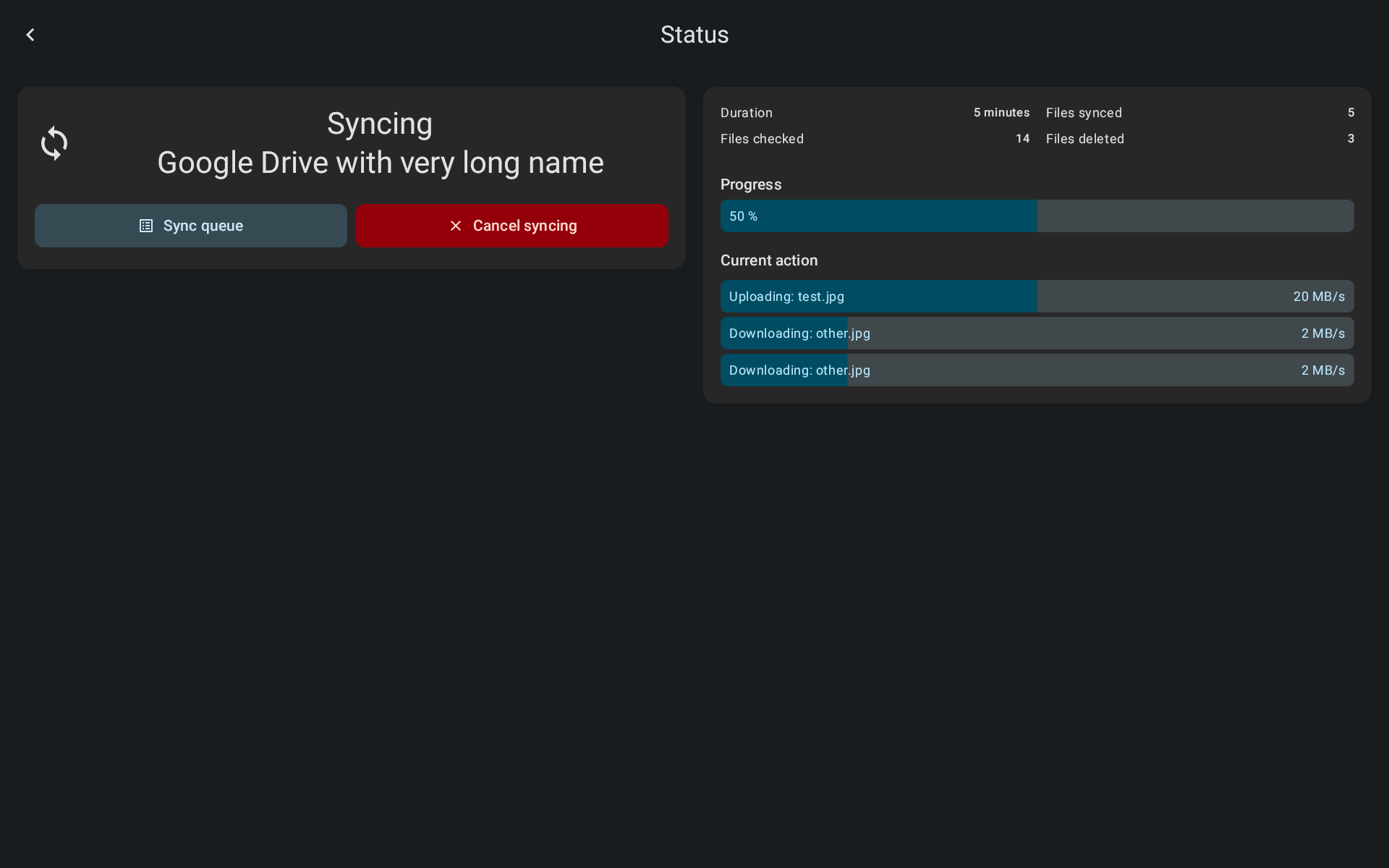This screenshot has width=1389, height=868.
Task: Click the files checked value 14
Action: click(1022, 139)
